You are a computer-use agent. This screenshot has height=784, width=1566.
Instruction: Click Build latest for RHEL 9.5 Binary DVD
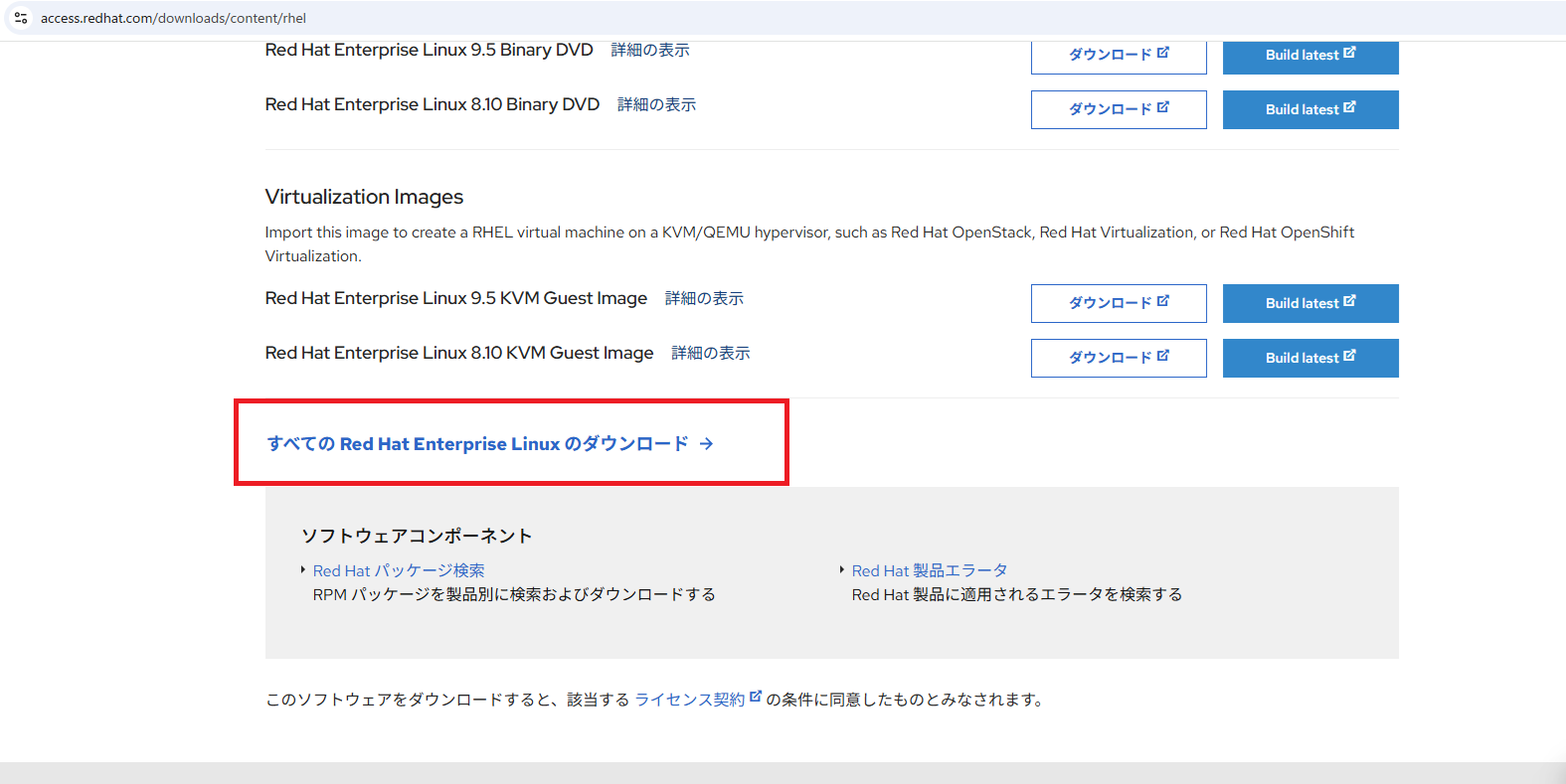pos(1309,55)
